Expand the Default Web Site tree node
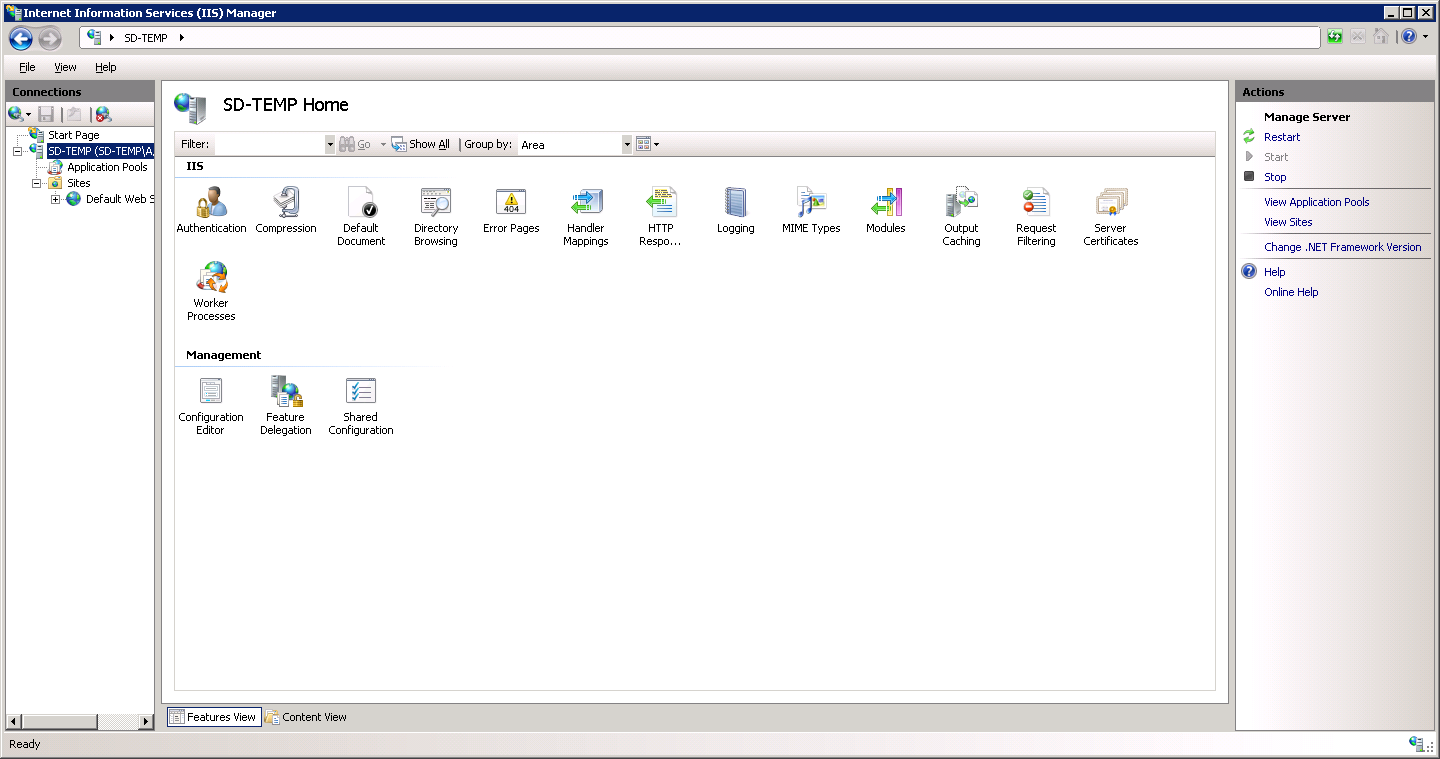1440x759 pixels. (56, 200)
